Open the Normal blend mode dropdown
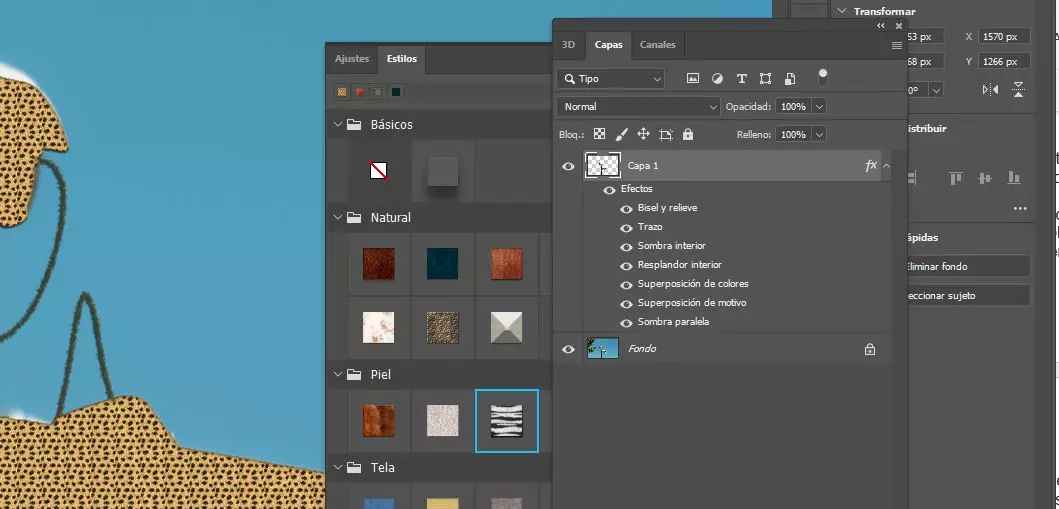 click(x=638, y=106)
